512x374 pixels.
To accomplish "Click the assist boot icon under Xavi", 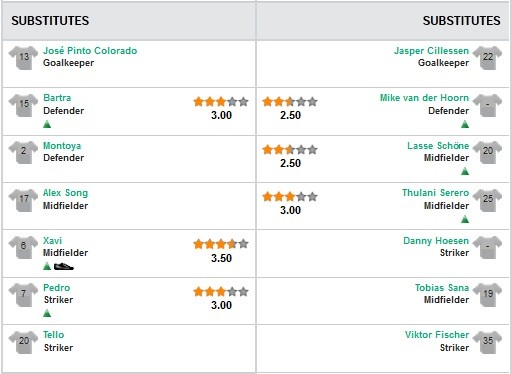I will [x=64, y=266].
